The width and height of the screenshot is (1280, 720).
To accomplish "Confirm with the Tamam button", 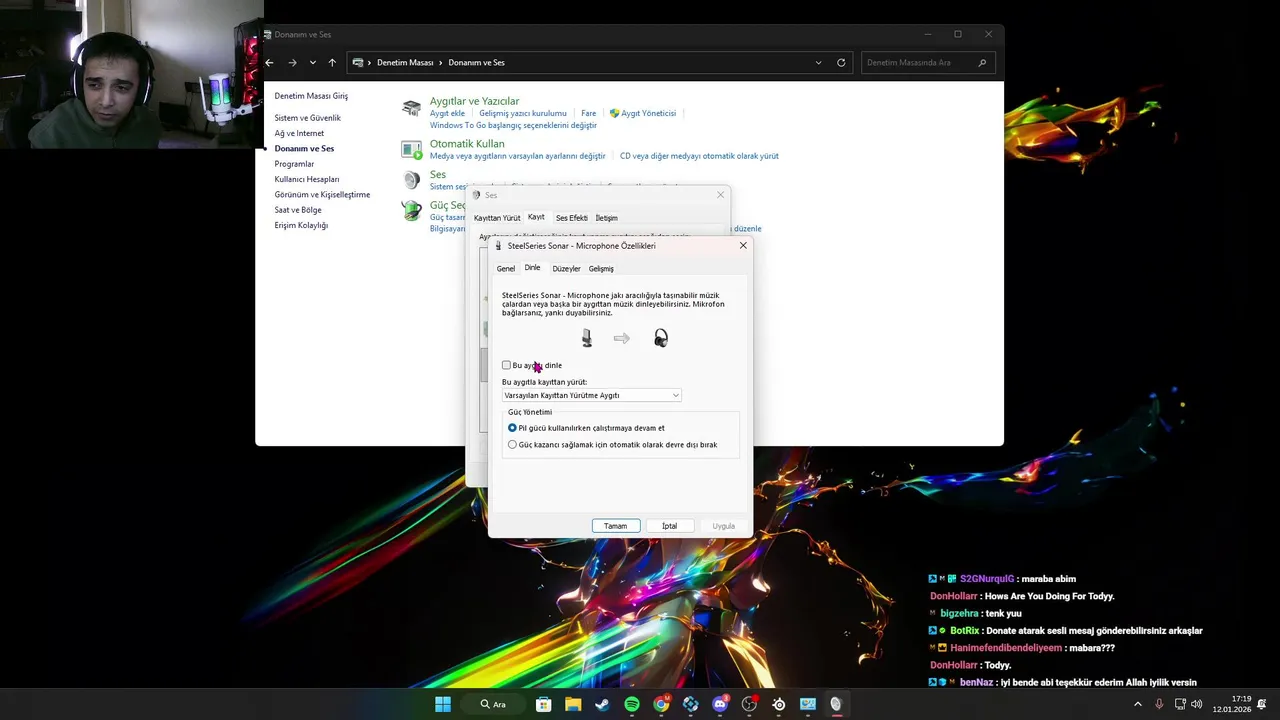I will point(615,526).
